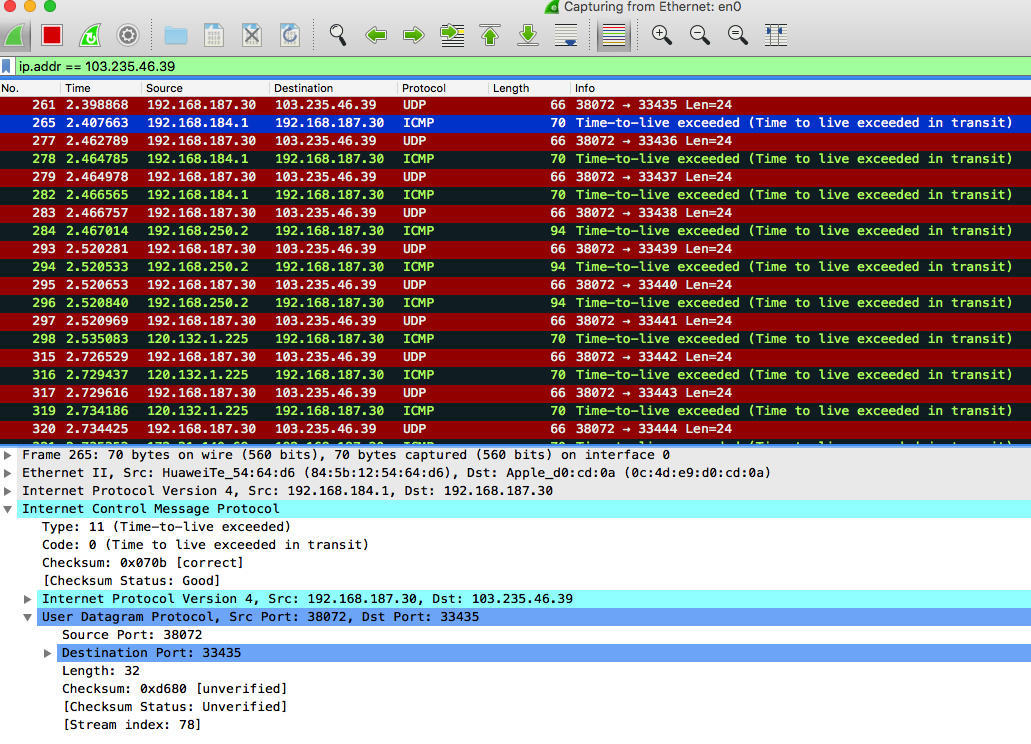Screen dimensions: 1031x744
Task: Select packet number 261
Action: click(516, 105)
